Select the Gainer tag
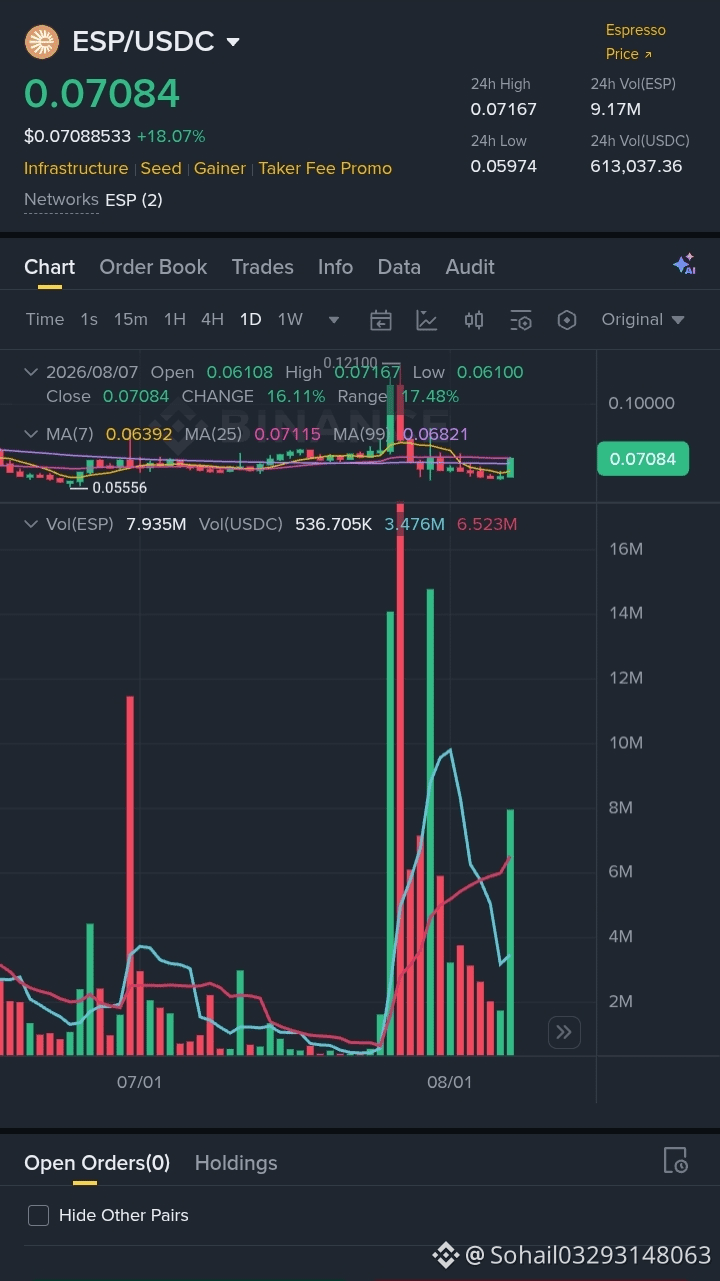 tap(220, 168)
